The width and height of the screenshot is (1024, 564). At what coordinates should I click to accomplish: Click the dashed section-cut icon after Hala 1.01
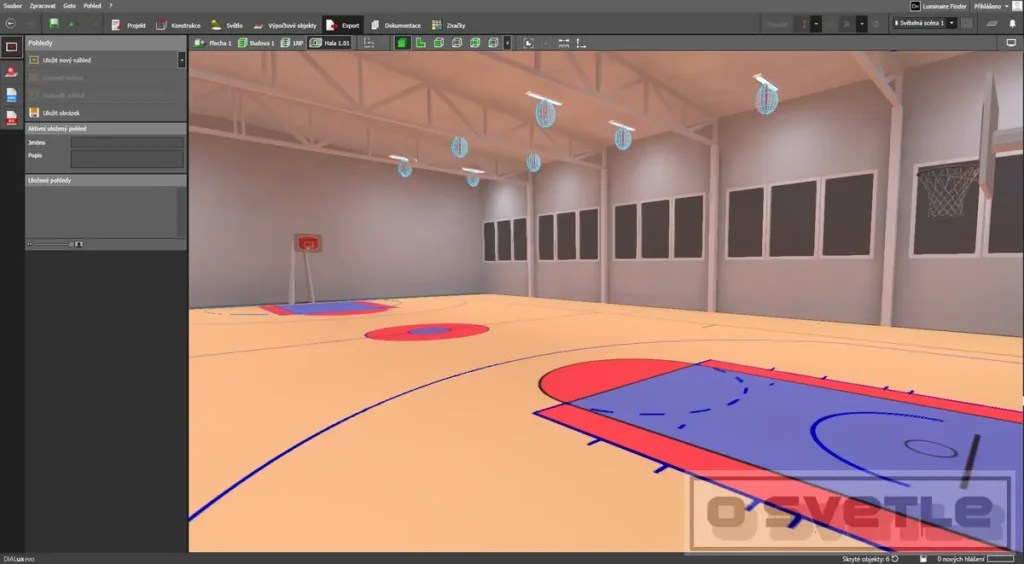[369, 43]
